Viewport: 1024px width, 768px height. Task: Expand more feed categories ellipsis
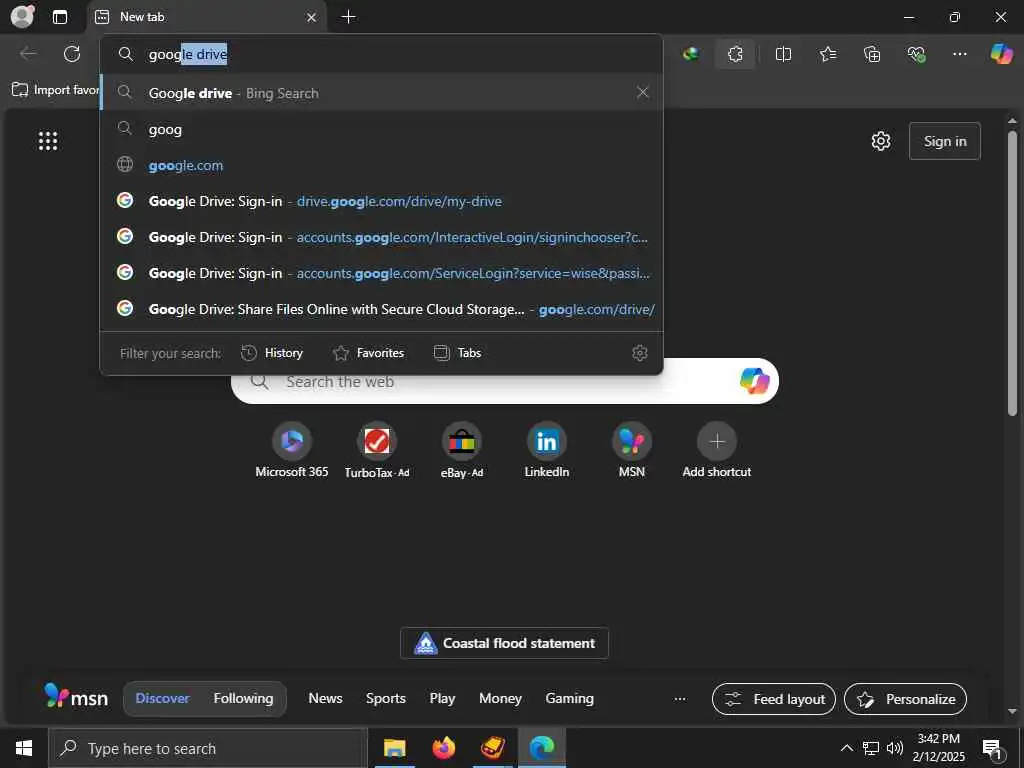(680, 699)
